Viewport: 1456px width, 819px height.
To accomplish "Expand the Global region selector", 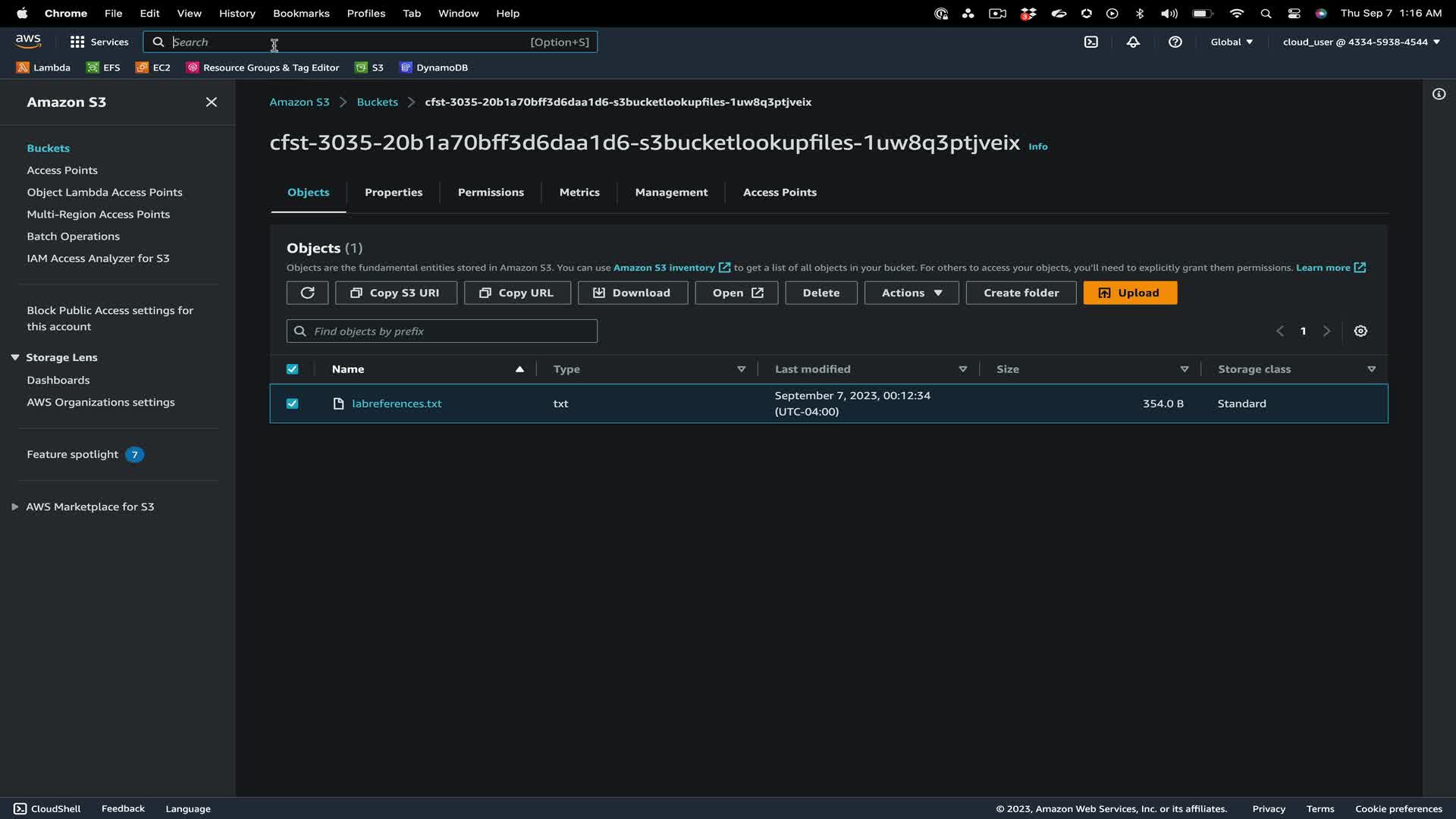I will pyautogui.click(x=1231, y=42).
